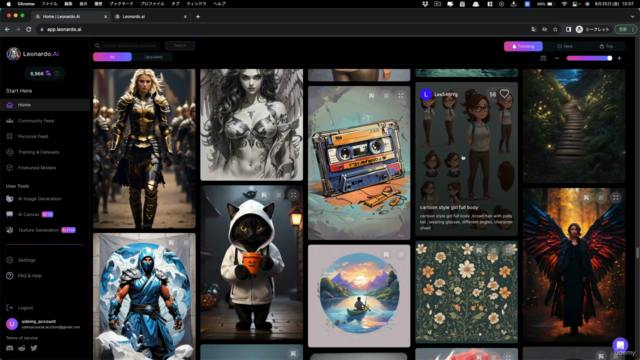Like the cartoon style girl image
Viewport: 640px width, 360px height.
click(x=504, y=94)
